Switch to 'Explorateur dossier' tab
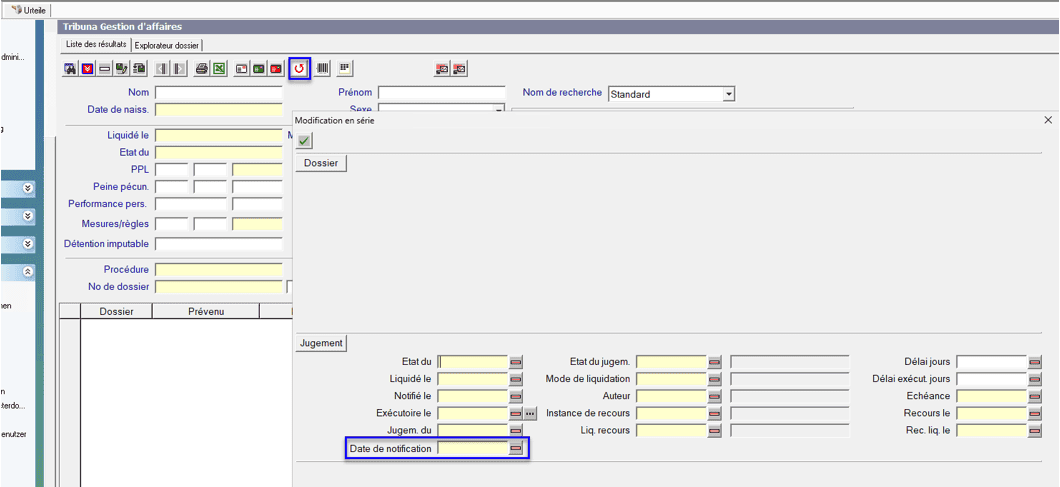This screenshot has width=1060, height=487. 167,45
